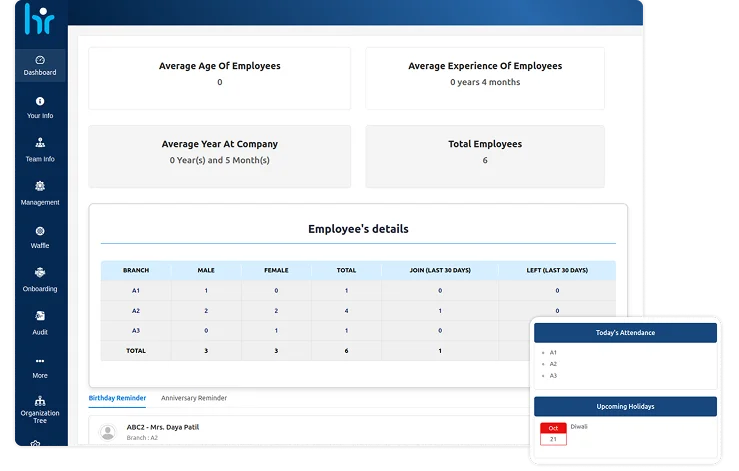Click the A2 branch table row
Screen dimensions: 739x471
pos(358,311)
